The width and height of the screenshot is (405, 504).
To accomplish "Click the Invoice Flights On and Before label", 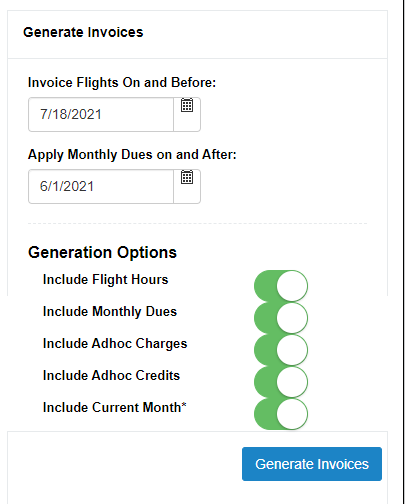I will (122, 82).
